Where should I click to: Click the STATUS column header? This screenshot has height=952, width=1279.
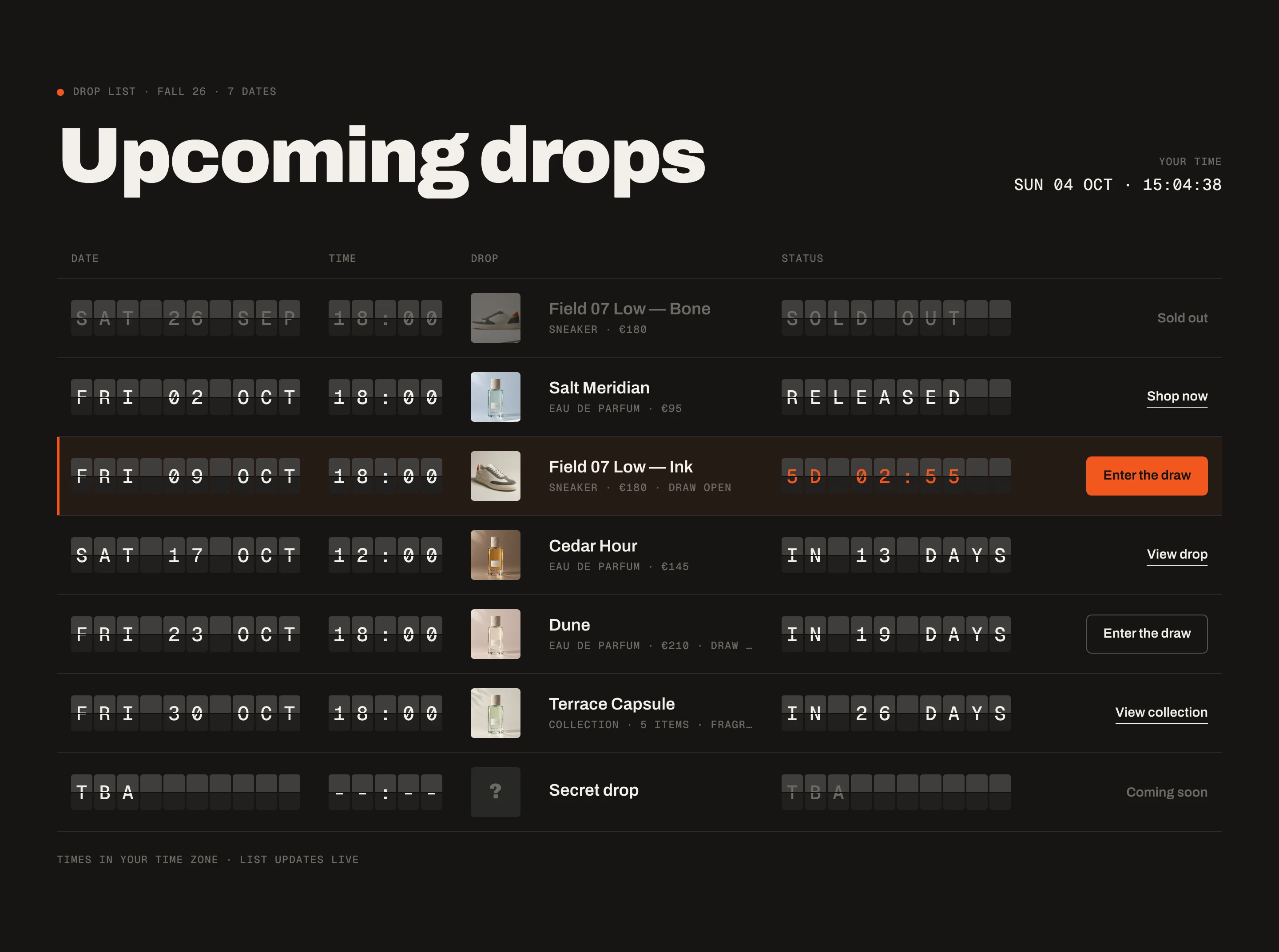[x=802, y=259]
